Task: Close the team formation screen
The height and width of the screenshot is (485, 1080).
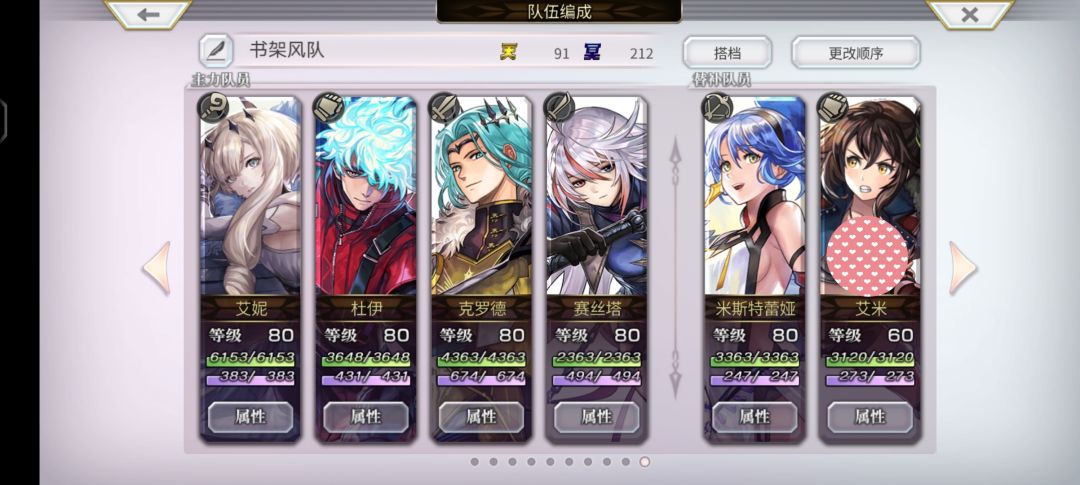Action: (x=970, y=14)
